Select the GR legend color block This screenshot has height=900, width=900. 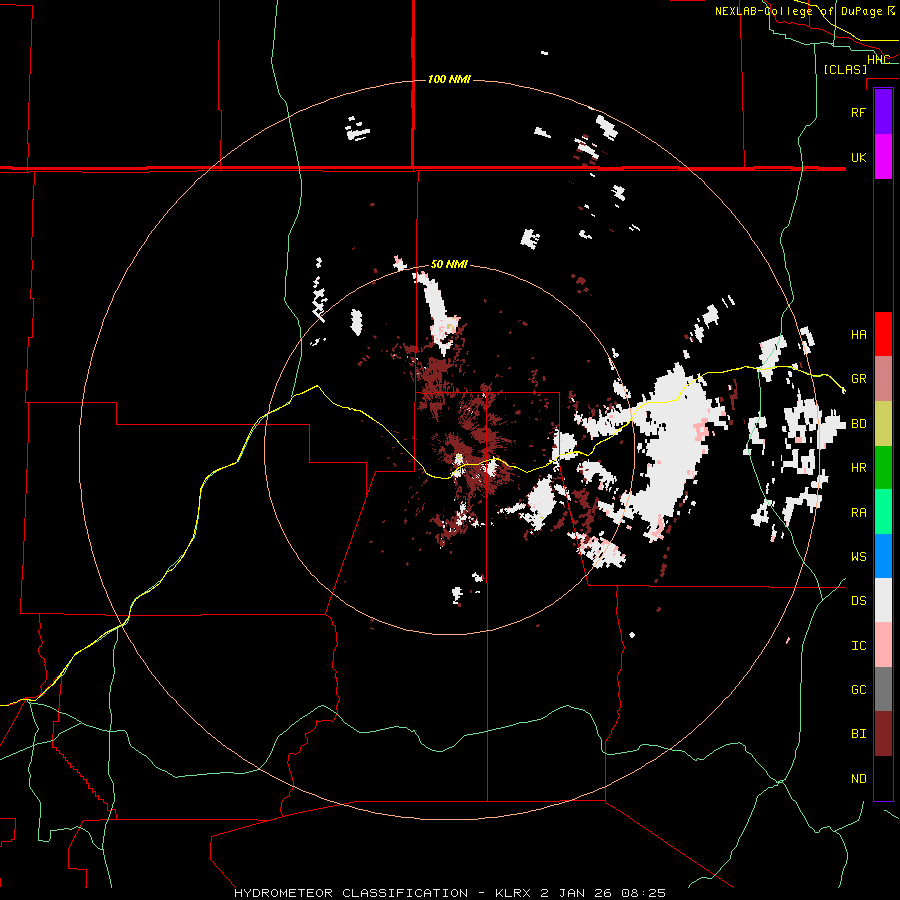(883, 379)
